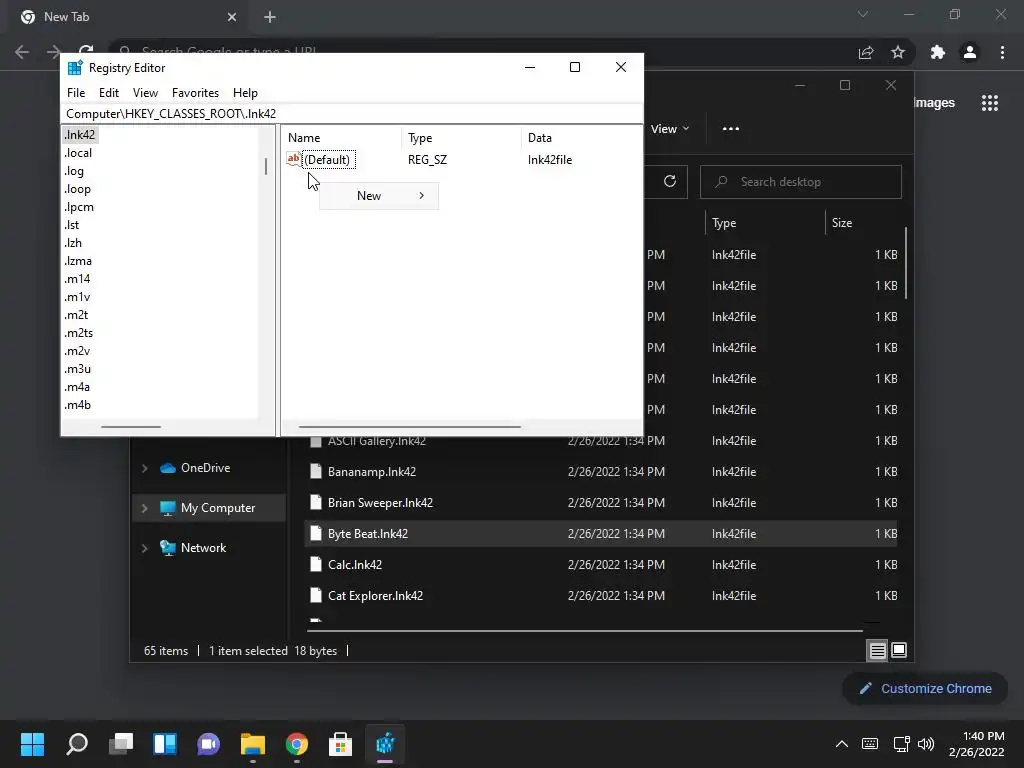Image resolution: width=1024 pixels, height=768 pixels.
Task: Expand the My Computer tree node
Action: coord(144,508)
